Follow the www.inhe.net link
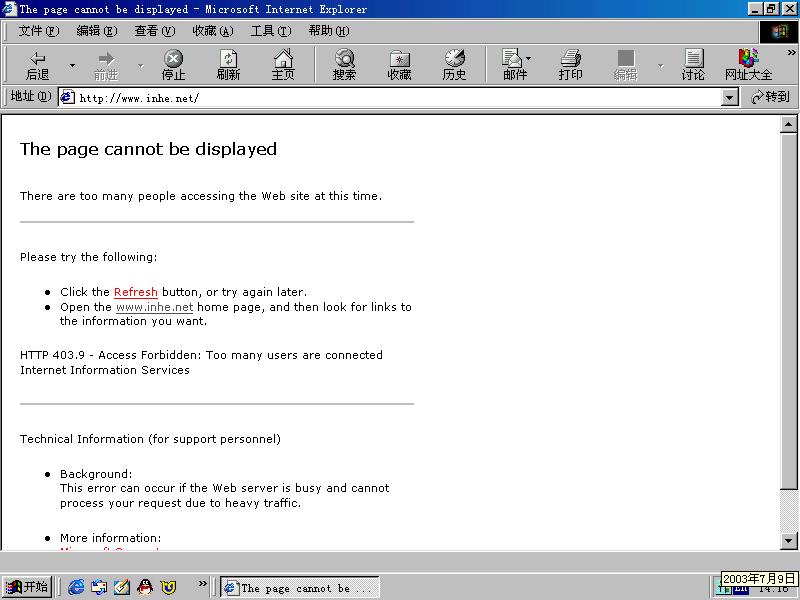Viewport: 800px width, 600px height. point(154,307)
